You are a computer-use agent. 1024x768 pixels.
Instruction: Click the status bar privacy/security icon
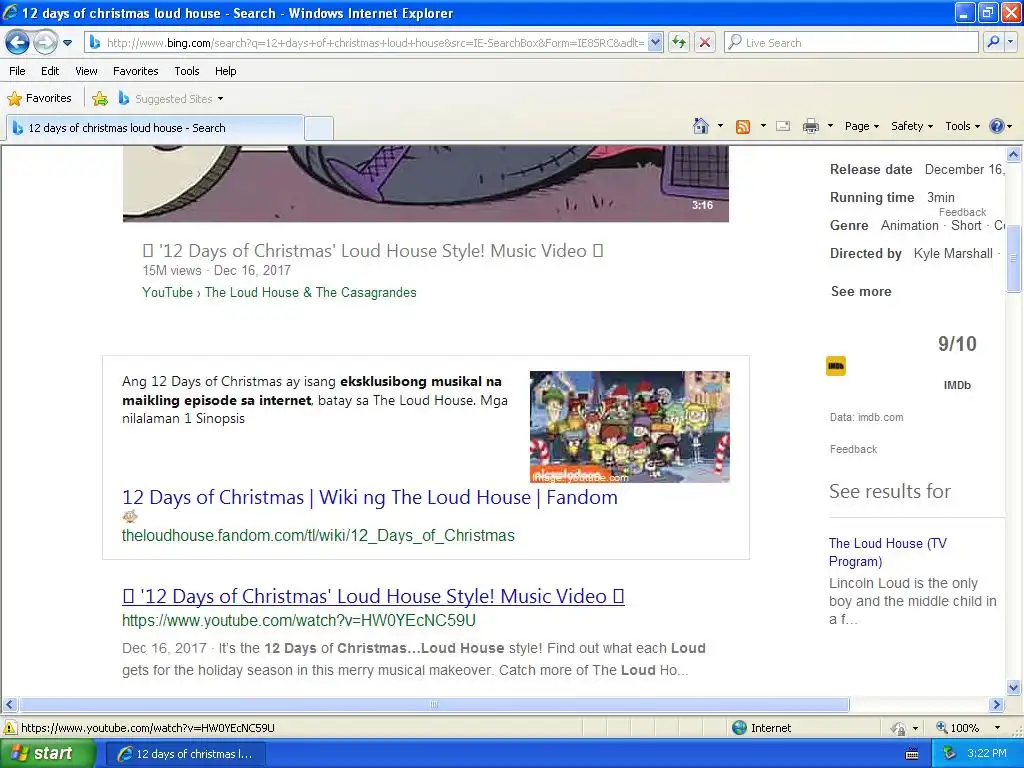[x=899, y=728]
